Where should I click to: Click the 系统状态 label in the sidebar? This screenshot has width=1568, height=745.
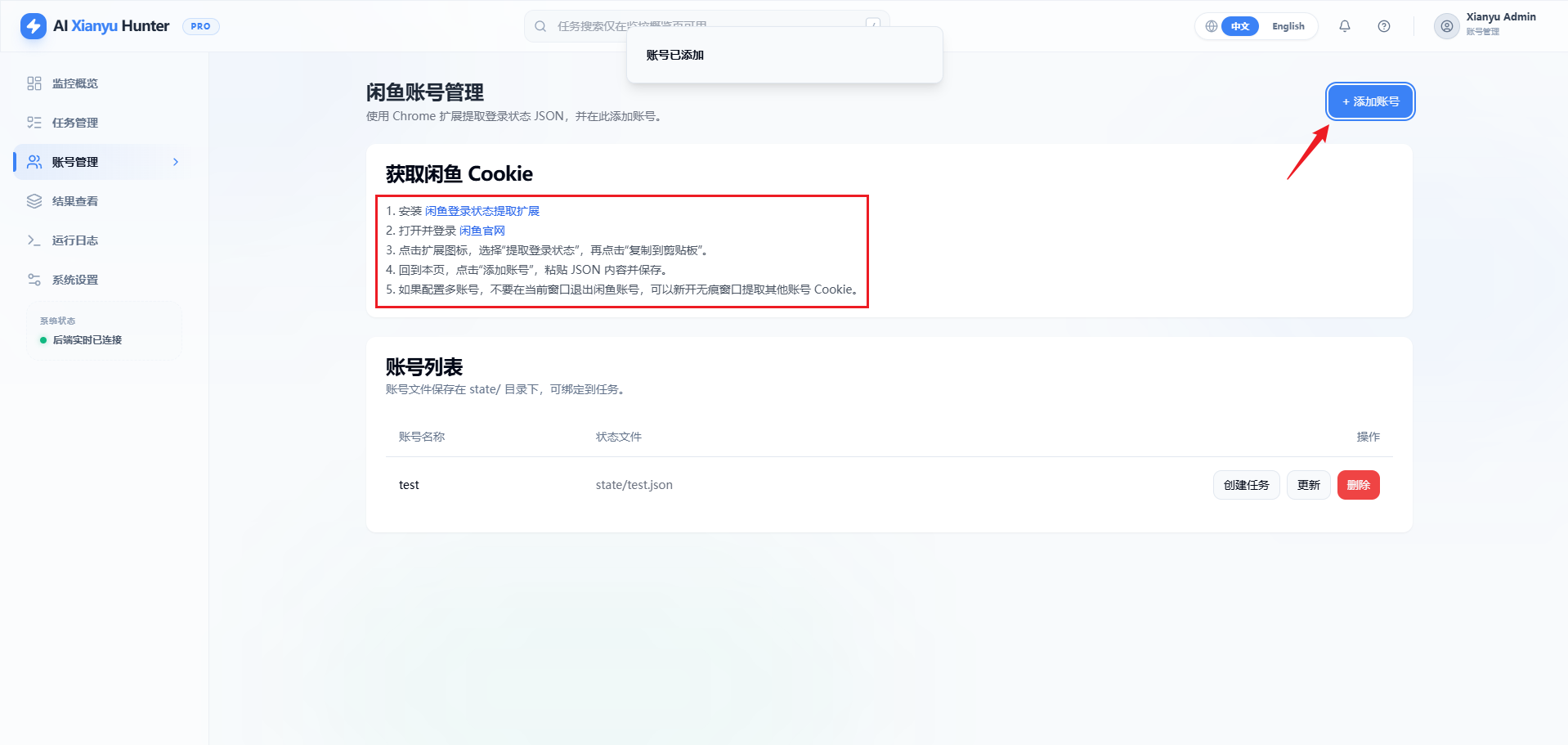click(x=58, y=321)
